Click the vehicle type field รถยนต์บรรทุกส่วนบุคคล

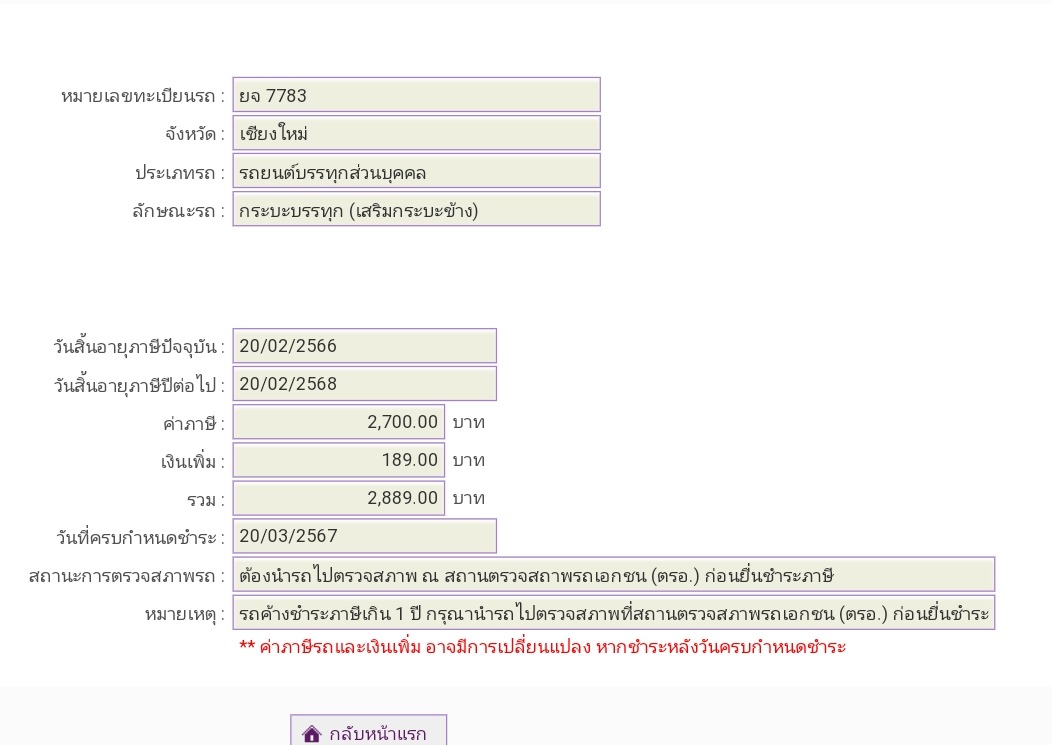click(x=416, y=171)
